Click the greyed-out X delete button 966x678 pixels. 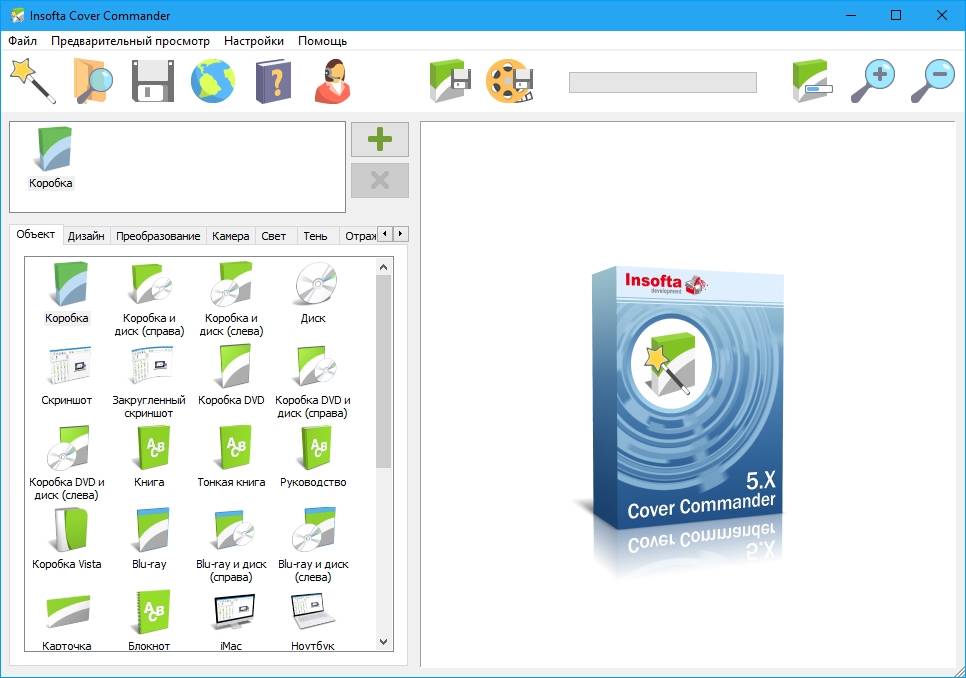click(x=380, y=180)
